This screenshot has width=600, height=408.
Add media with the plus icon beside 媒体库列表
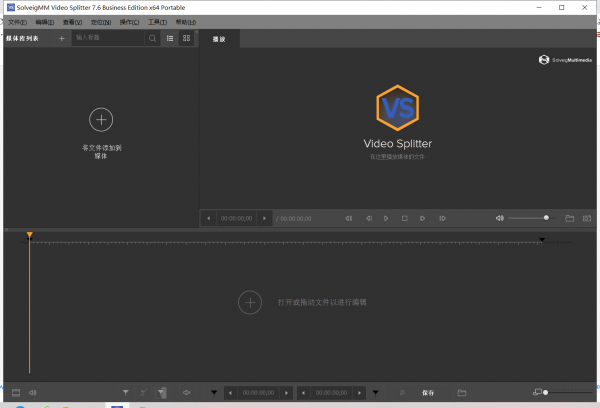point(62,38)
